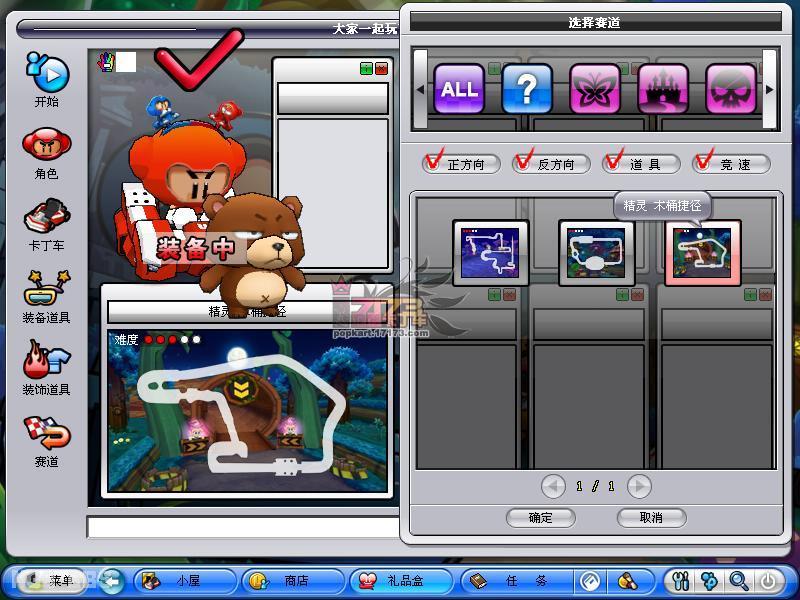This screenshot has height=600, width=800.
Task: Click the red button on player slot panel
Action: [x=381, y=68]
